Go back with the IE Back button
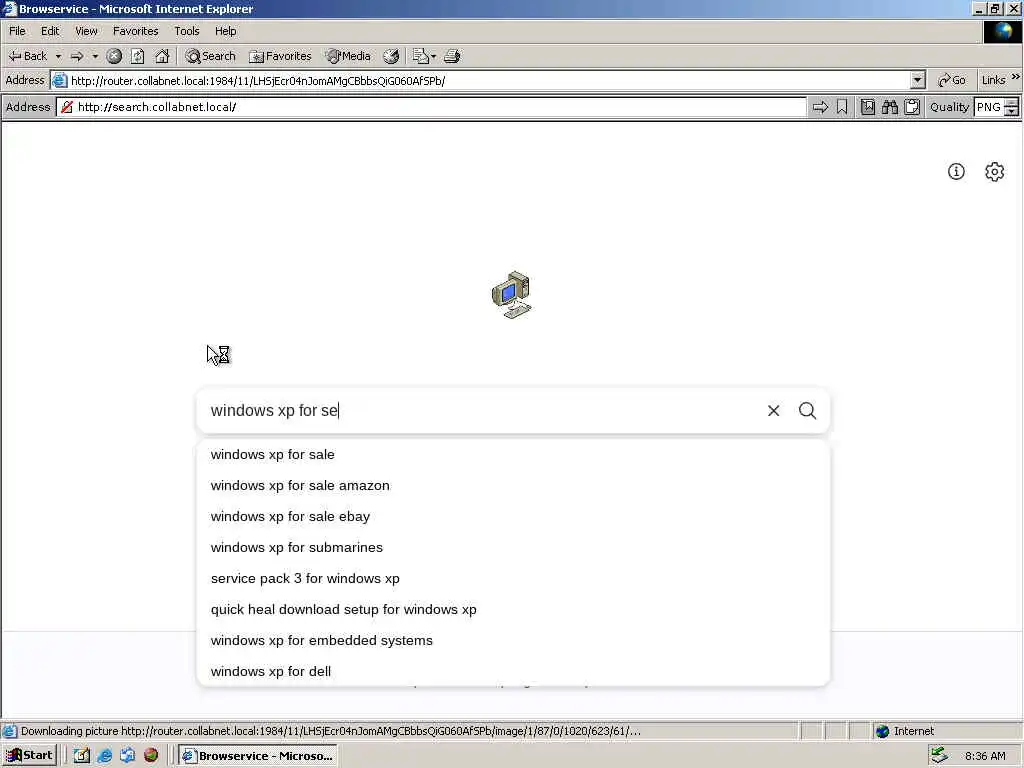This screenshot has width=1024, height=768. point(27,56)
